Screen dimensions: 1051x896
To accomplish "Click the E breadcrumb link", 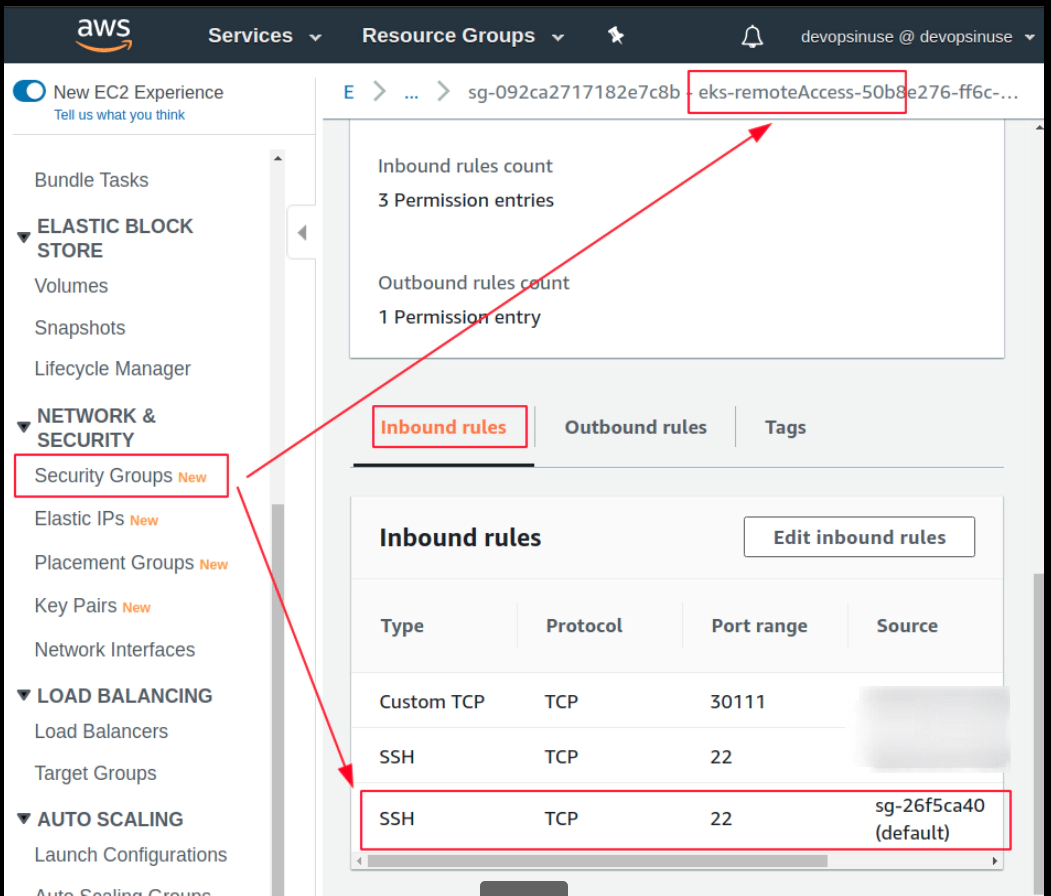I will coord(349,92).
